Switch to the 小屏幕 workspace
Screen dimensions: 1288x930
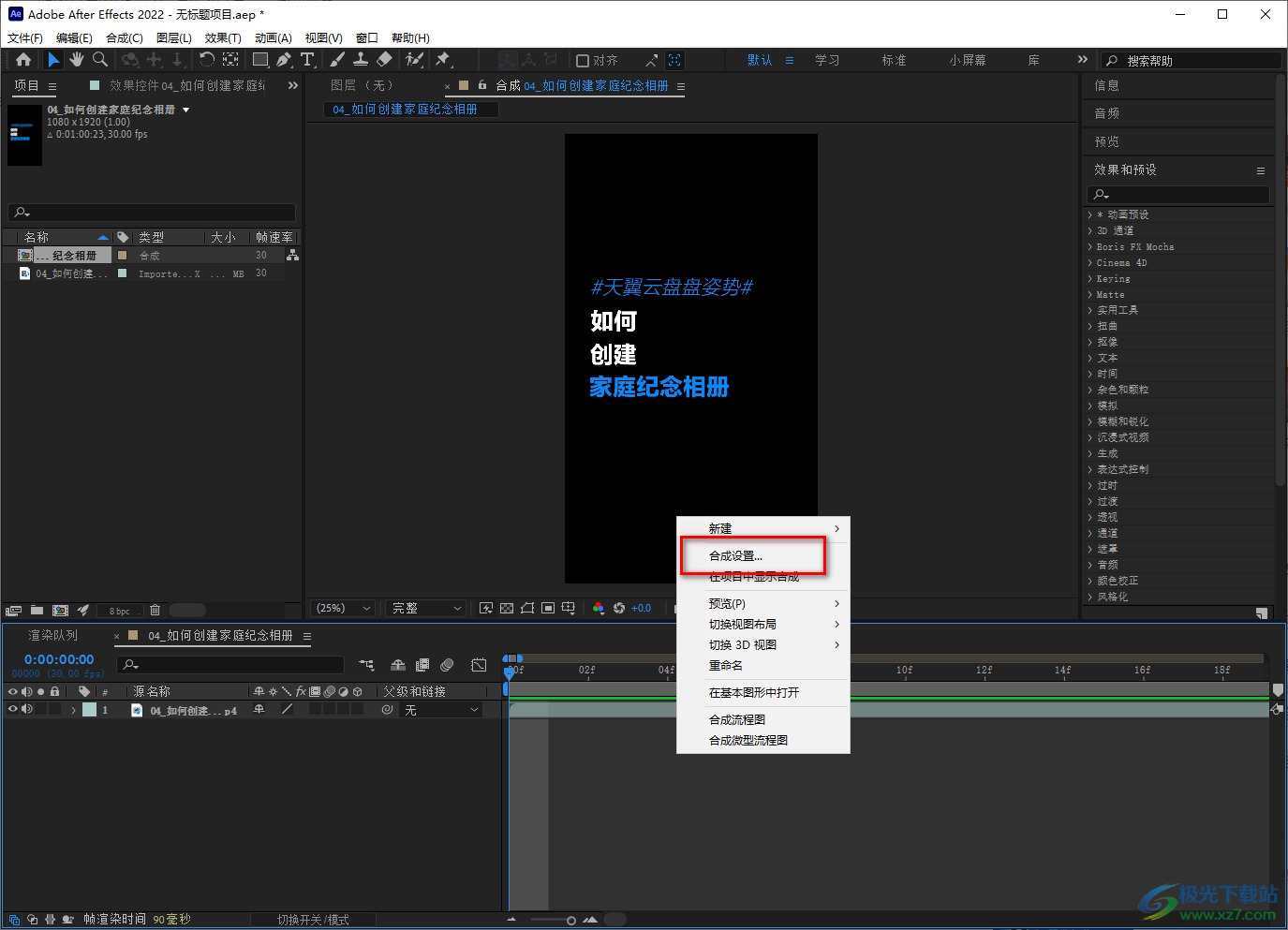(x=968, y=61)
